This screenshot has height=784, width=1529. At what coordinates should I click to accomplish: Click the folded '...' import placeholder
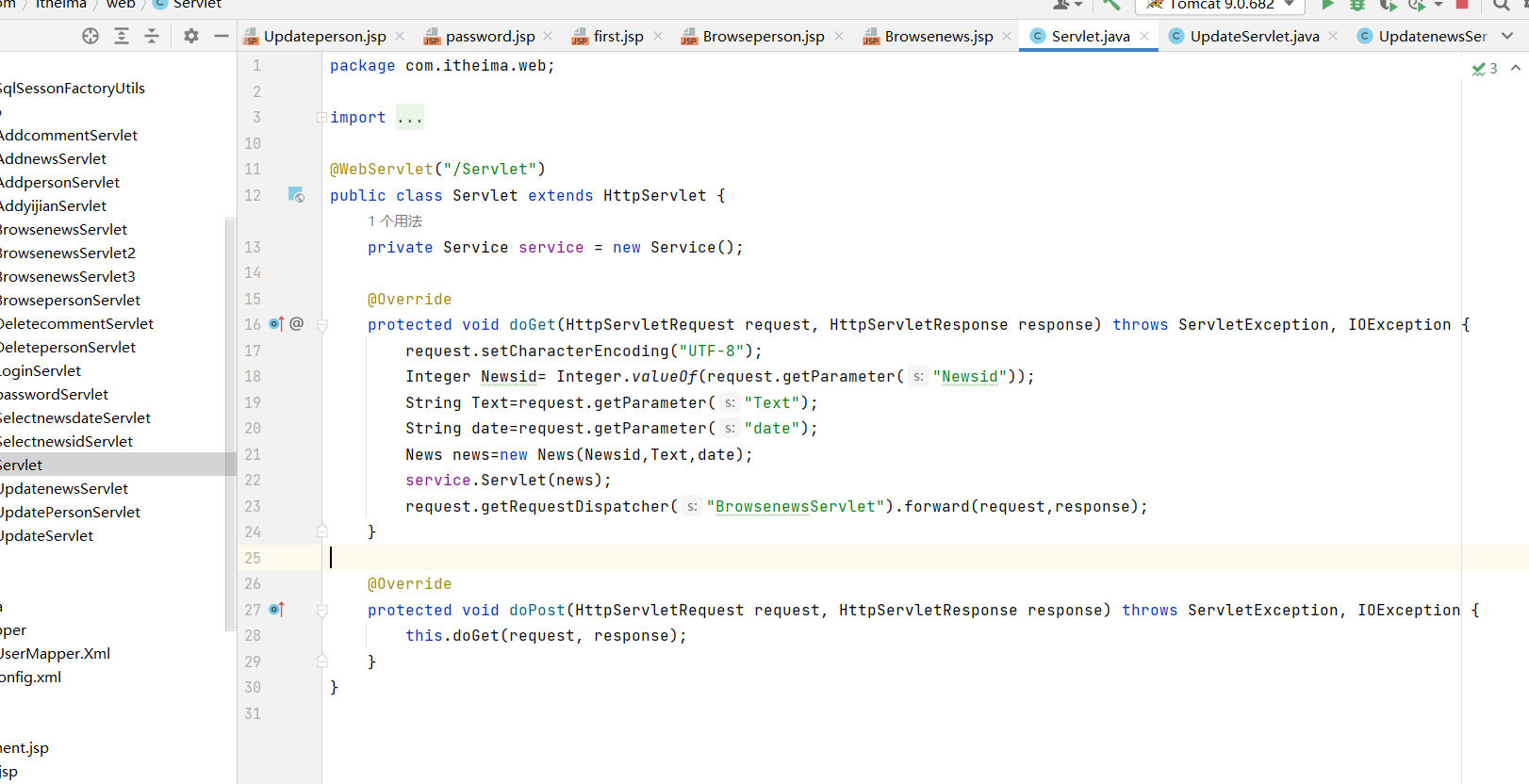410,118
